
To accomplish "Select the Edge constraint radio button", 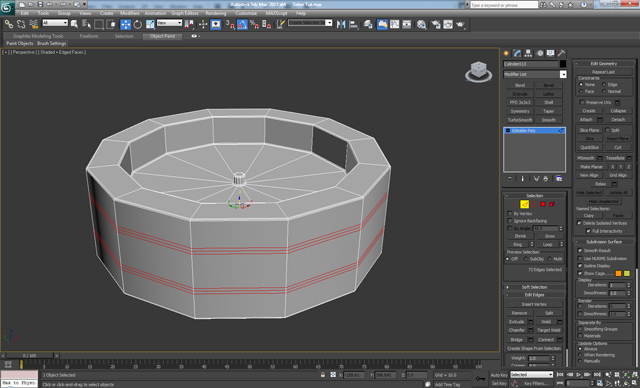I will 604,84.
